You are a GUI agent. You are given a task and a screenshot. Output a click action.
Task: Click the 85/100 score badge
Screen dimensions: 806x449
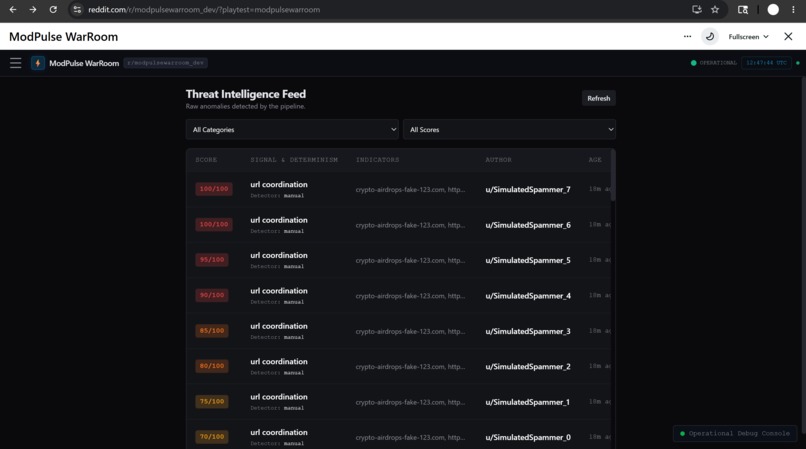[212, 331]
